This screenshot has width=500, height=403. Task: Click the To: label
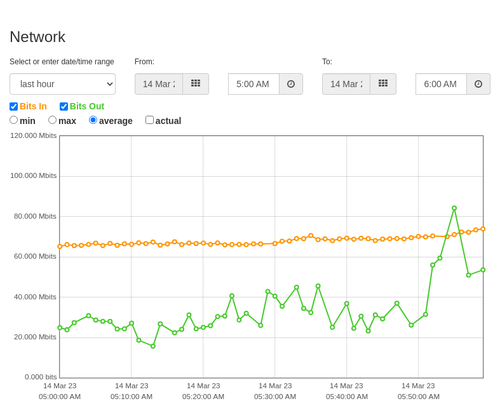coord(327,62)
